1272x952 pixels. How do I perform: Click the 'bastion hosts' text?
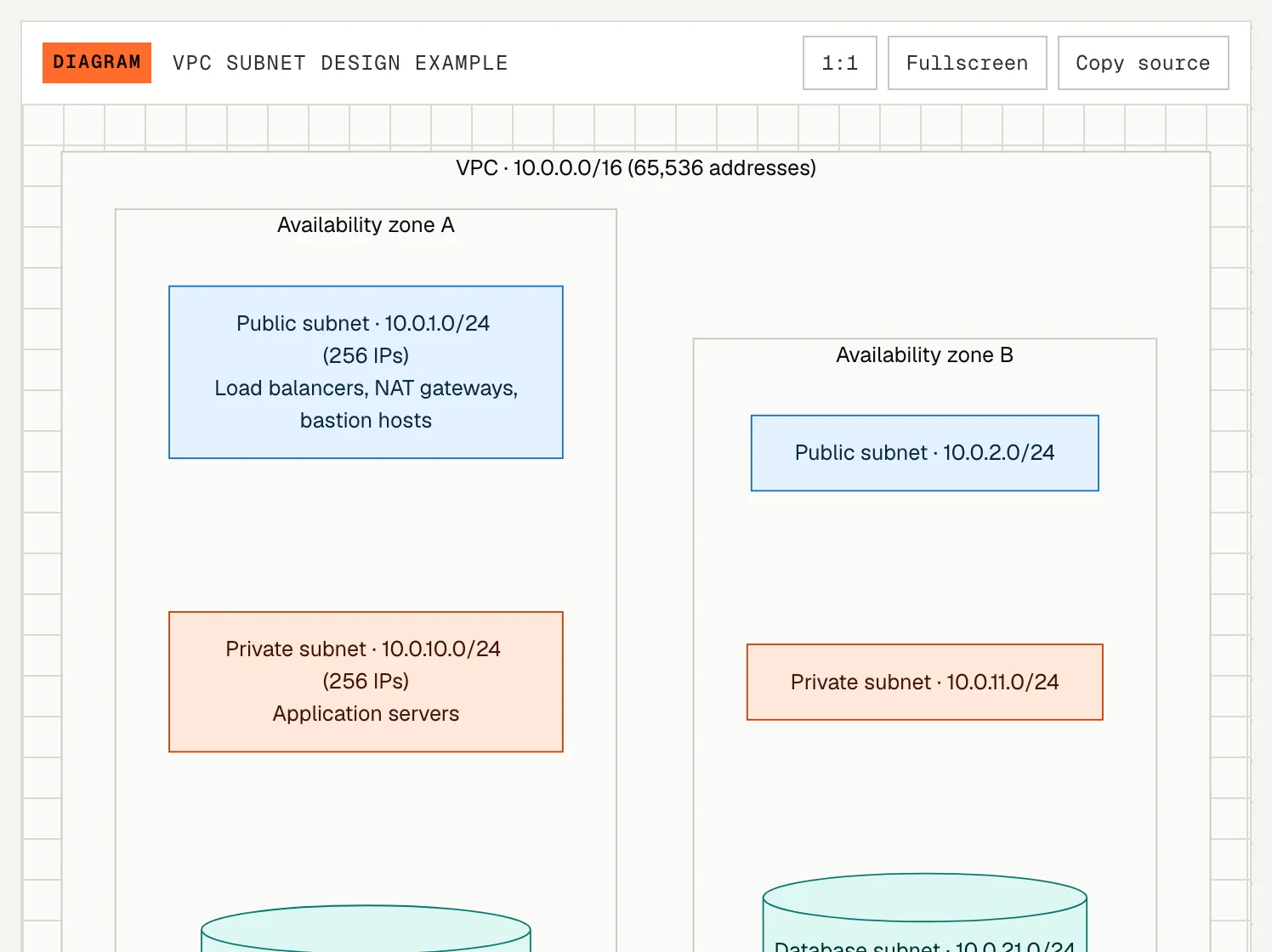[366, 421]
